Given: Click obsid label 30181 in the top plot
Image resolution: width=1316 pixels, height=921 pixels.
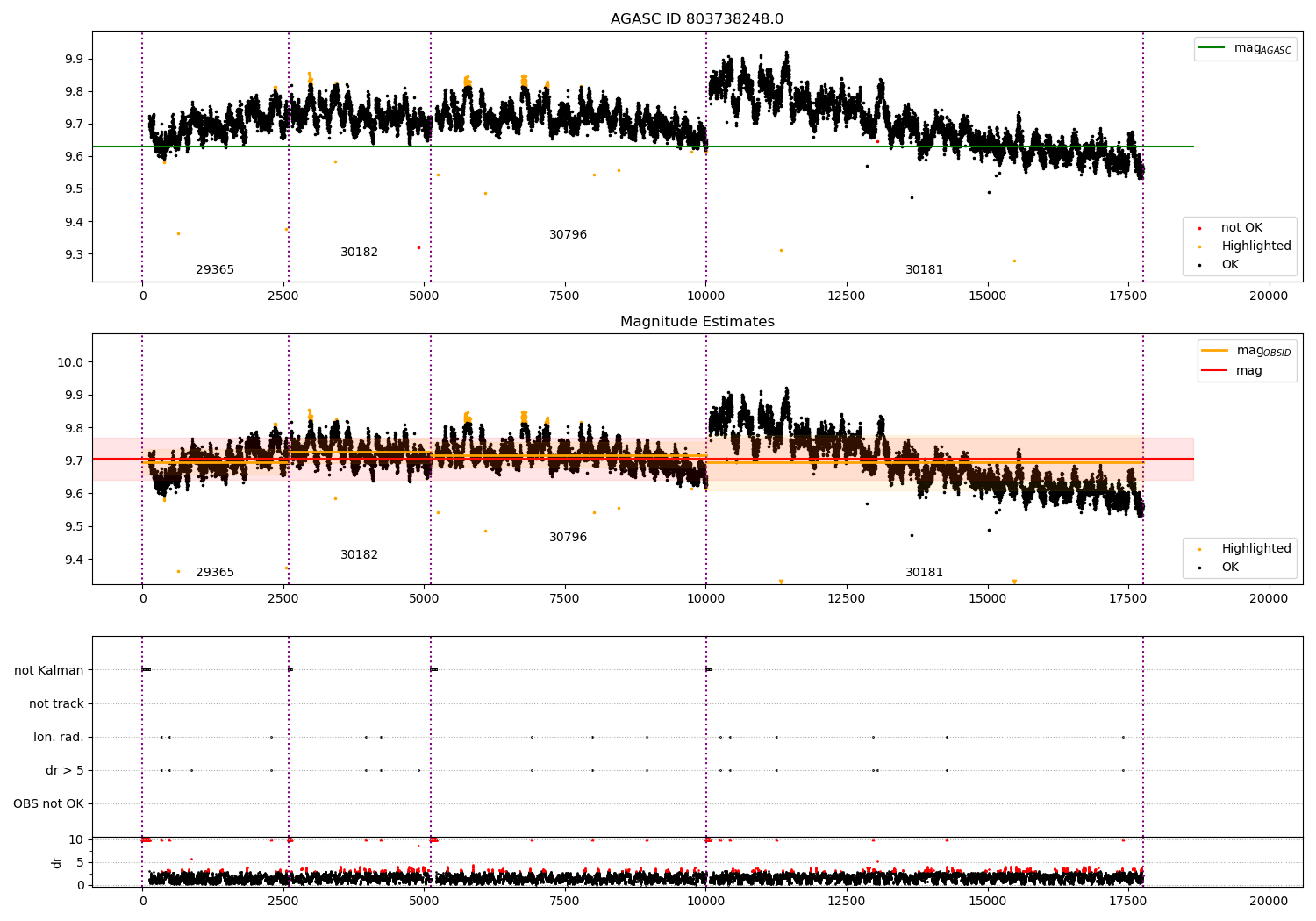Looking at the screenshot, I should pyautogui.click(x=925, y=270).
